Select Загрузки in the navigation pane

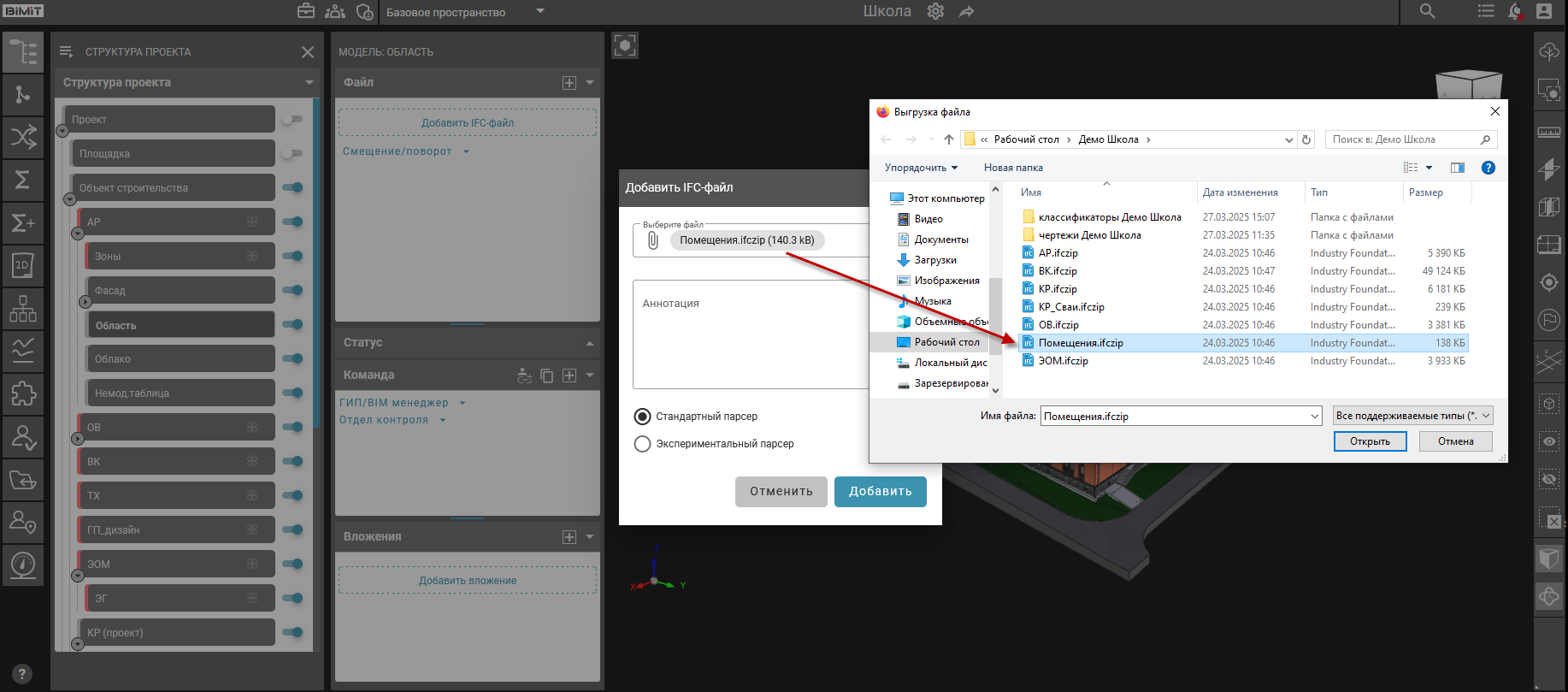(x=935, y=260)
